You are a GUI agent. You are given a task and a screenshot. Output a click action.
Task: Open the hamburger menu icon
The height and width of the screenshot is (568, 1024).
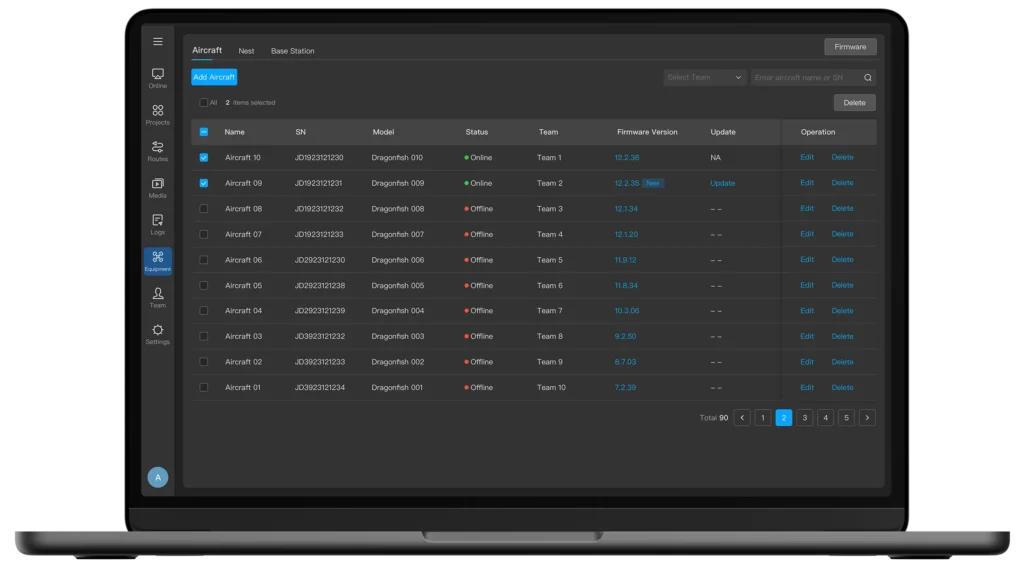click(x=157, y=42)
